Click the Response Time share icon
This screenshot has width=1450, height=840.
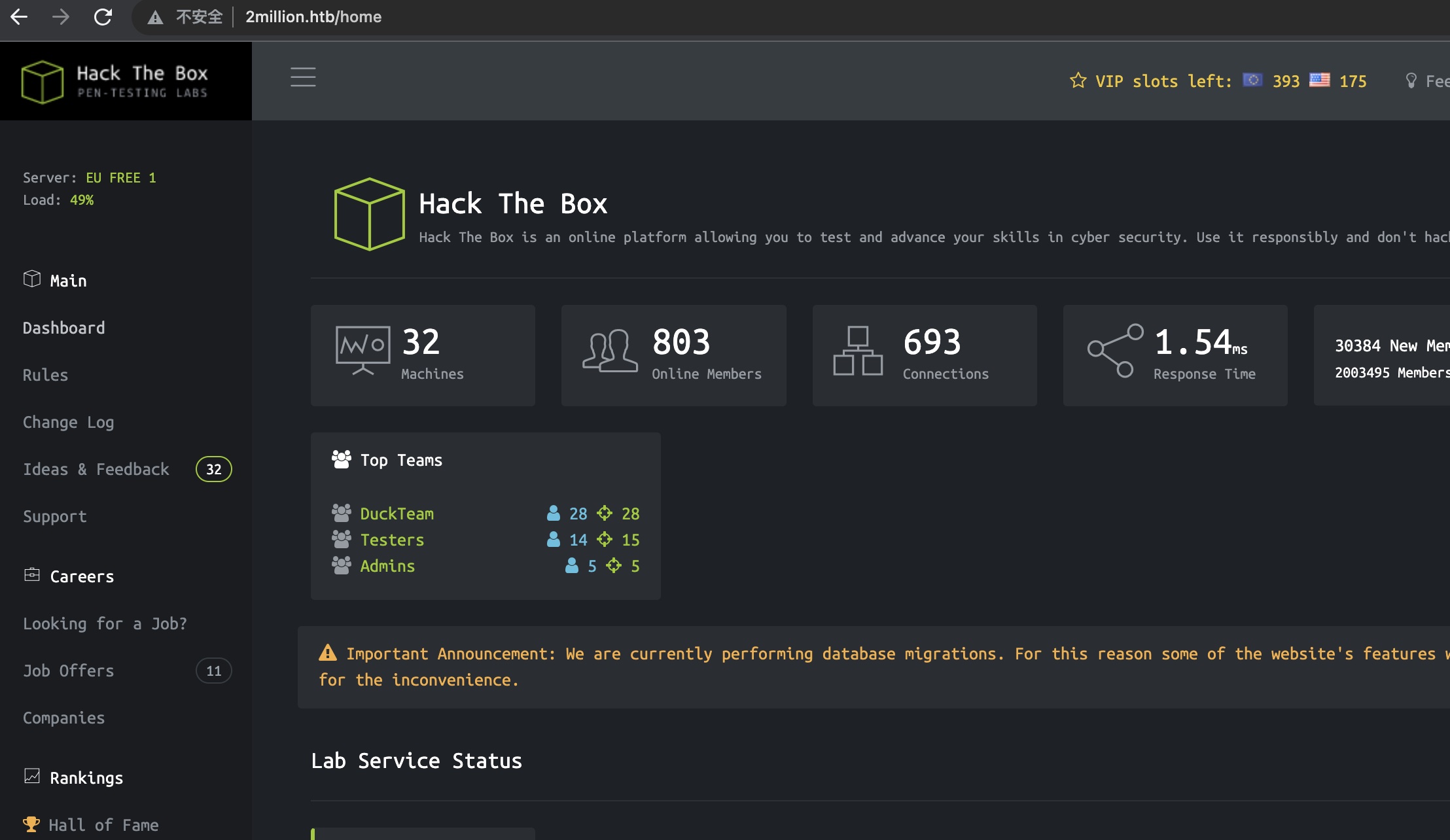(1115, 351)
